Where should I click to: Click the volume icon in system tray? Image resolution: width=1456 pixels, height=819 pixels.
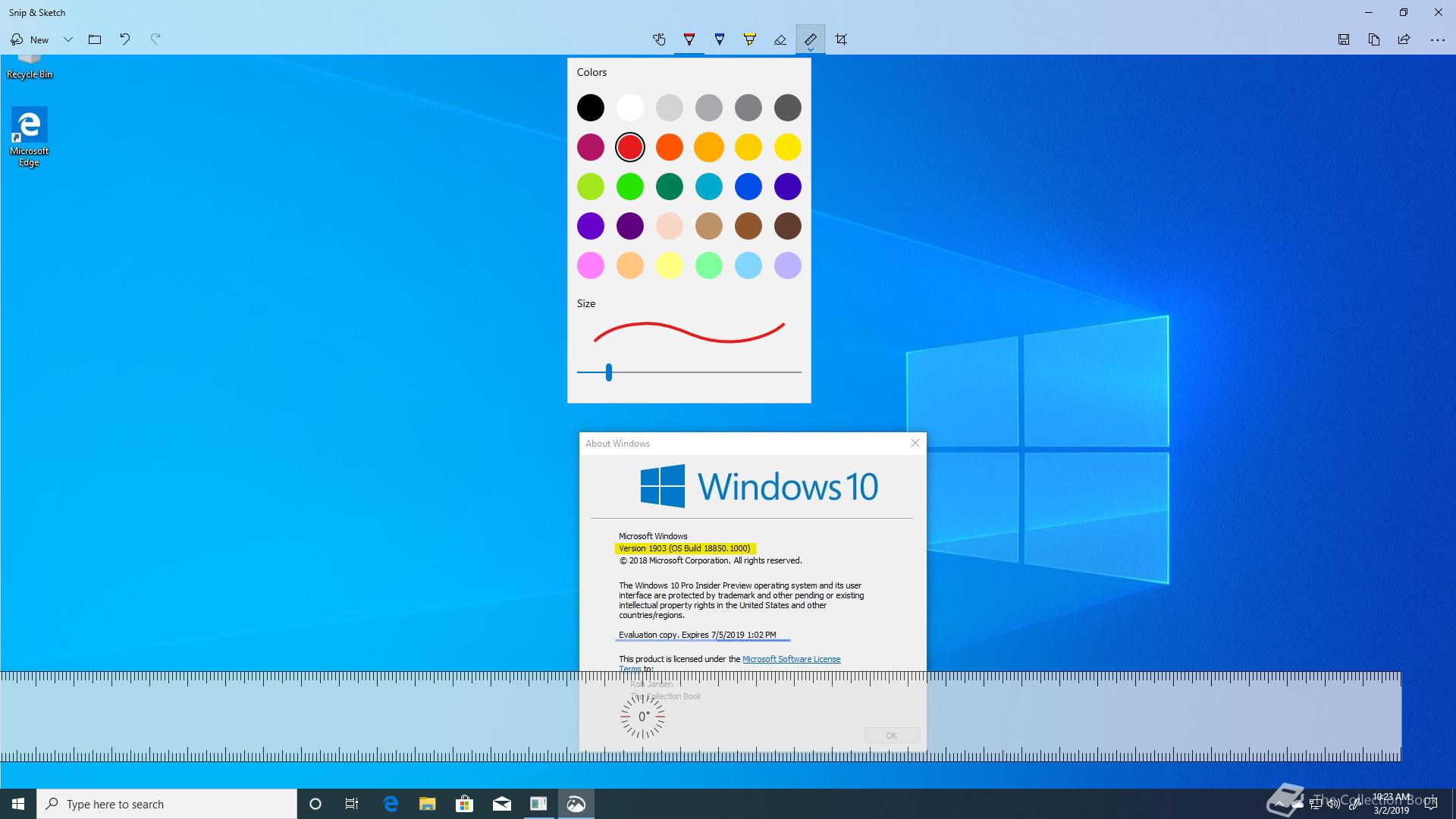tap(1333, 804)
